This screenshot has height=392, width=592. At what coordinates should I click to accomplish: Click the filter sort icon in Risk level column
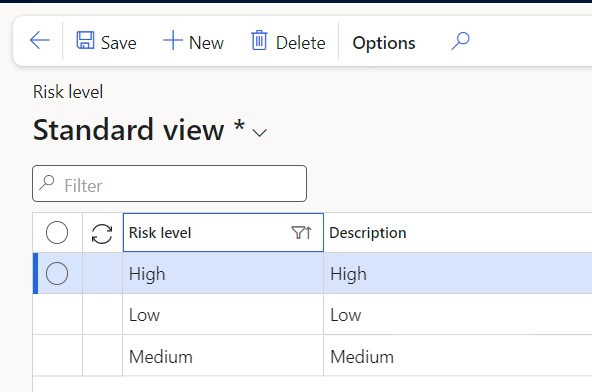(x=302, y=233)
